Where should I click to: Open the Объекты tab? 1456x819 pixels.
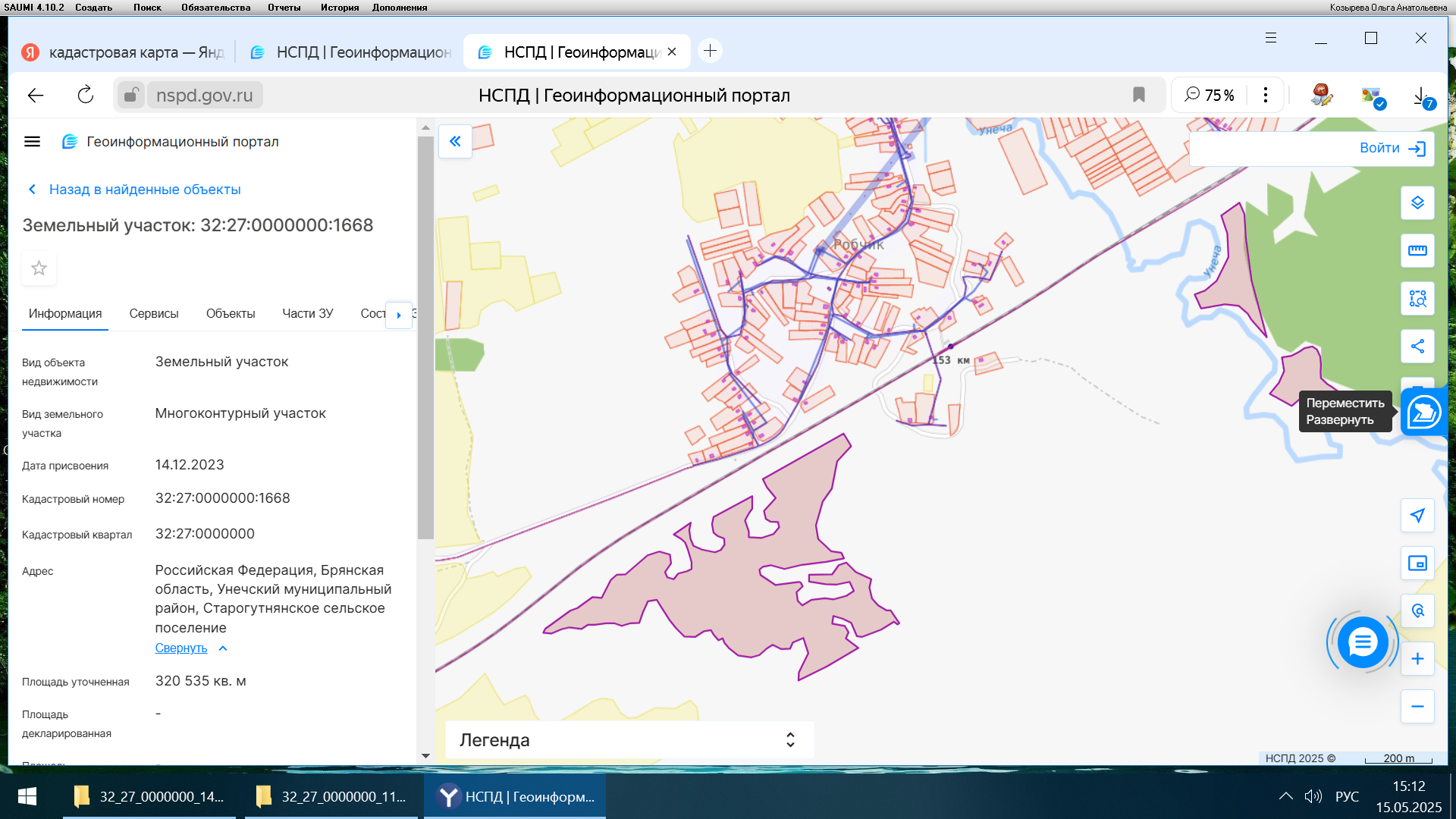tap(231, 314)
